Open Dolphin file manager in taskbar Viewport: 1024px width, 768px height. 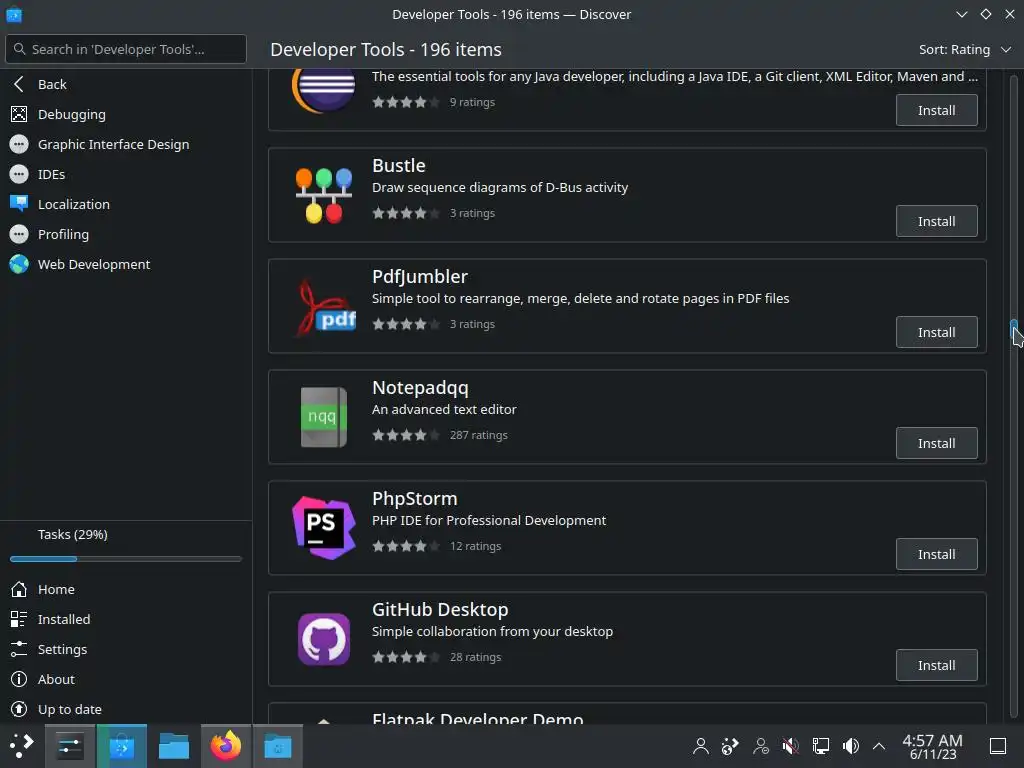[174, 746]
